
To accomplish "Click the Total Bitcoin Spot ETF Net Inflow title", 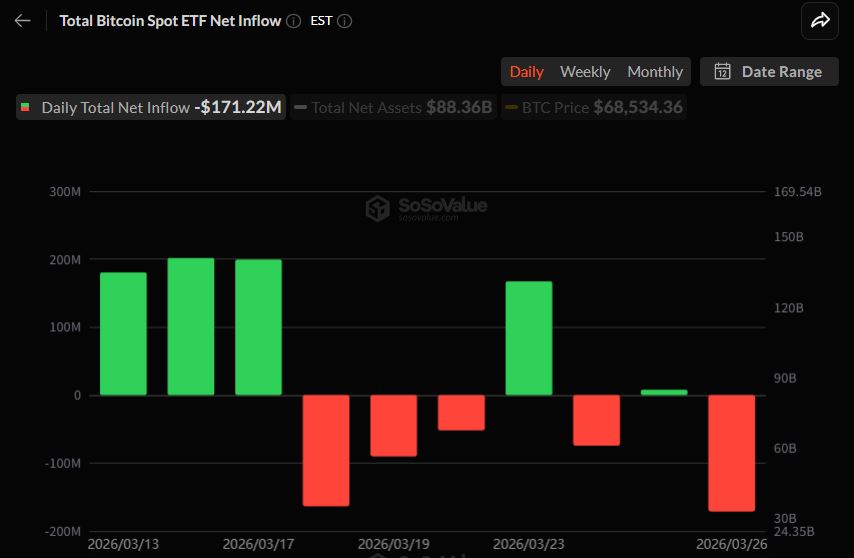I will pos(170,20).
